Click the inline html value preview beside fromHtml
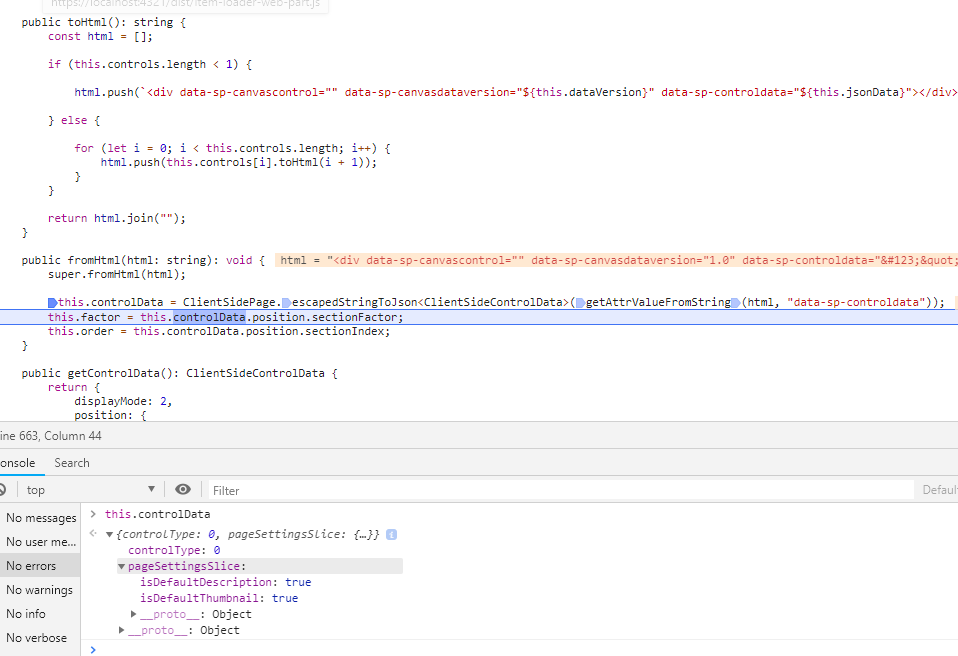958x656 pixels. point(616,260)
